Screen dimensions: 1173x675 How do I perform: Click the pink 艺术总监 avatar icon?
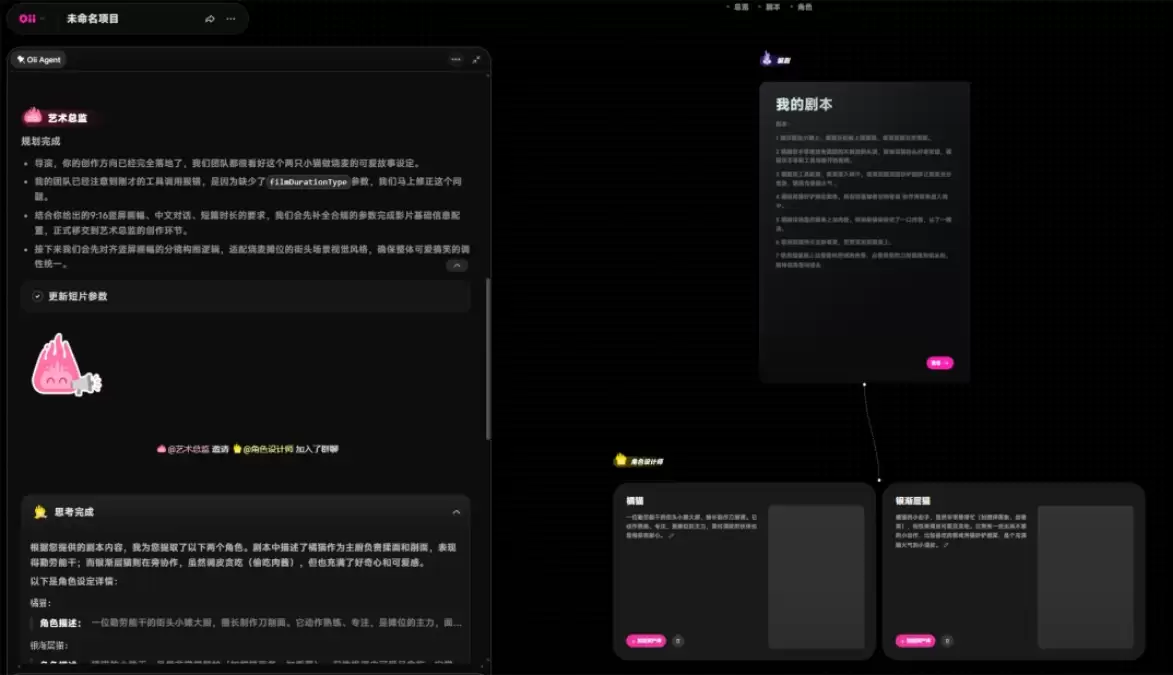32,116
